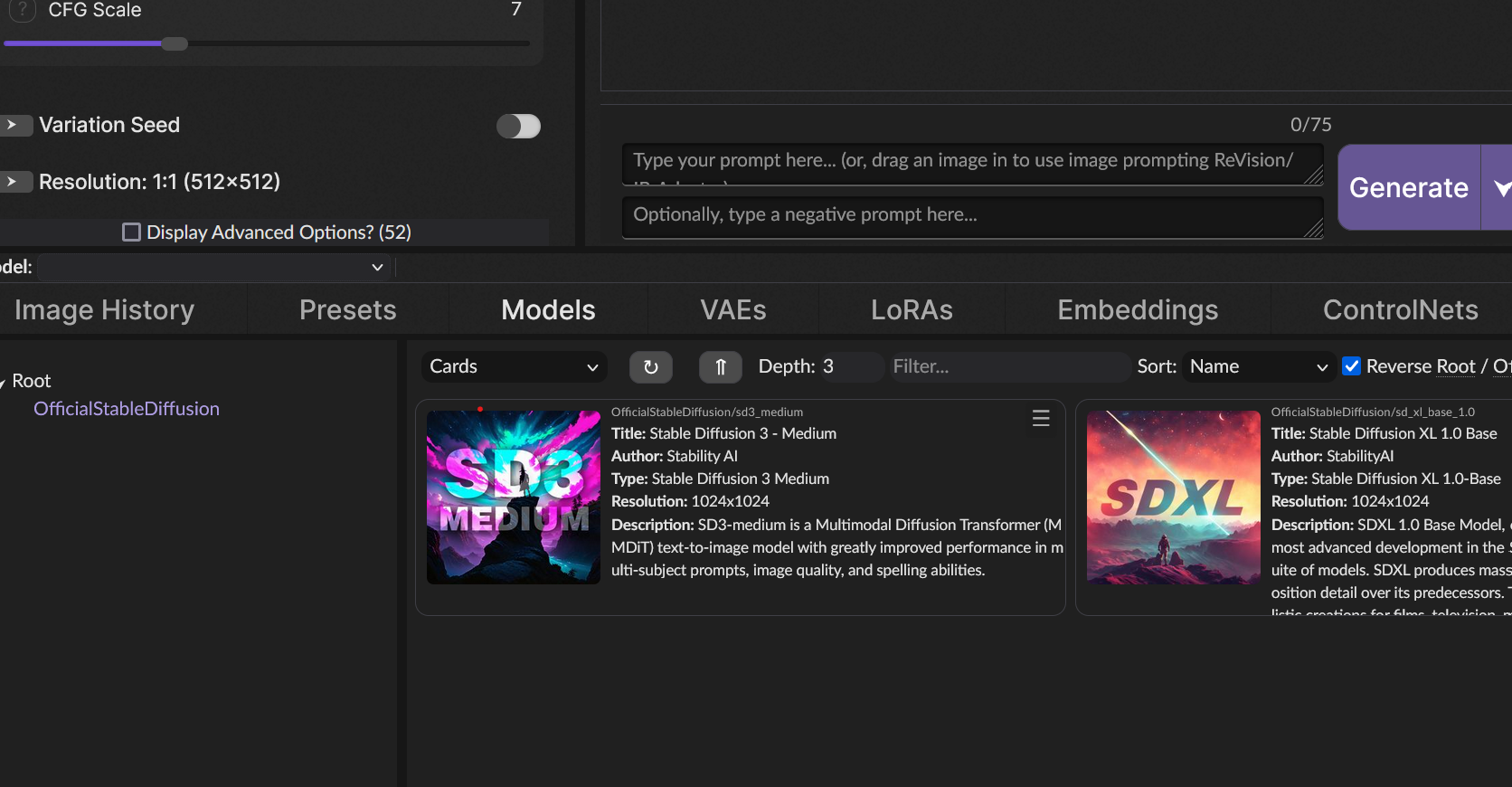Open the LoRAs tab
Viewport: 1512px width, 787px height.
point(912,310)
